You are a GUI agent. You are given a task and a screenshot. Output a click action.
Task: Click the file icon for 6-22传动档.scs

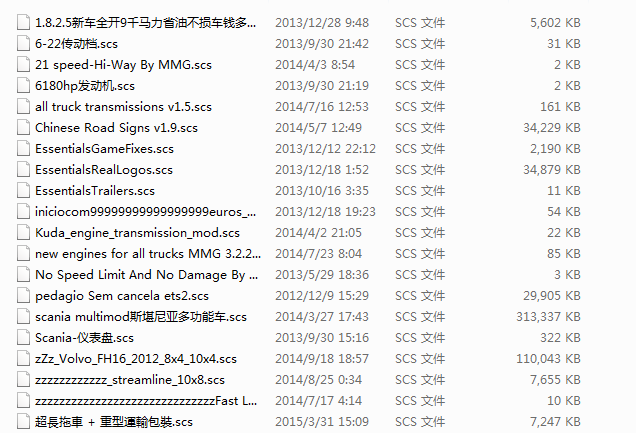(24, 43)
